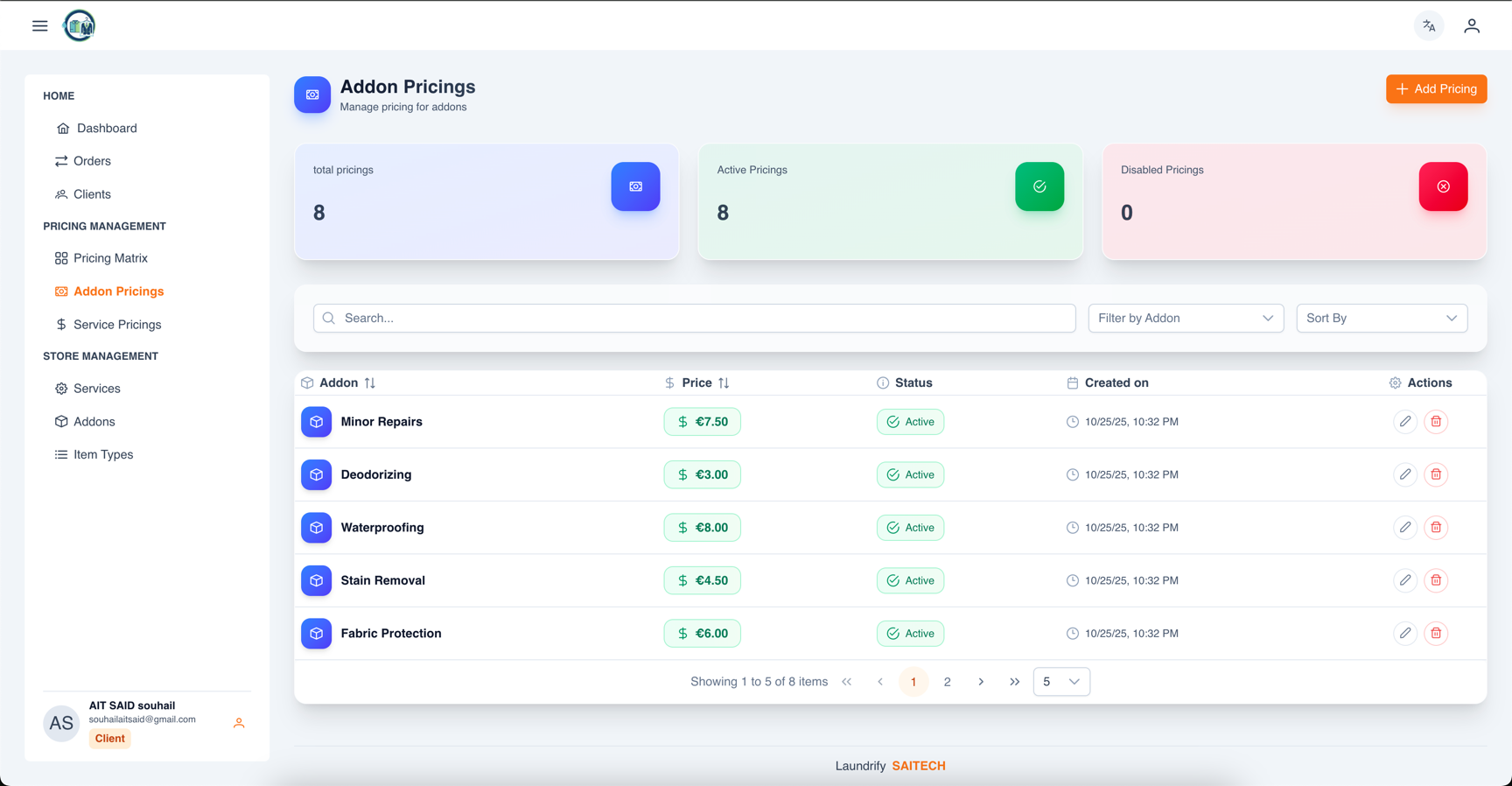Sort table by Addon column arrows
1512x786 pixels.
pos(370,383)
